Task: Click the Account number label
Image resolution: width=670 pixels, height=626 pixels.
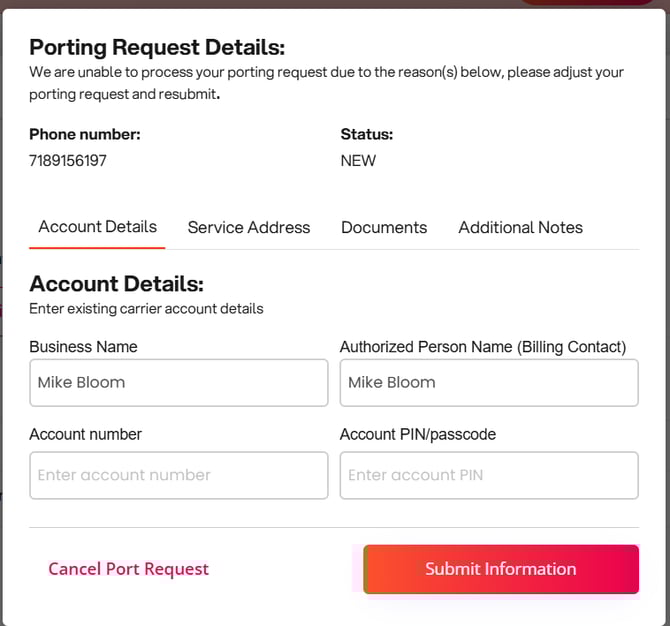Action: pos(85,434)
